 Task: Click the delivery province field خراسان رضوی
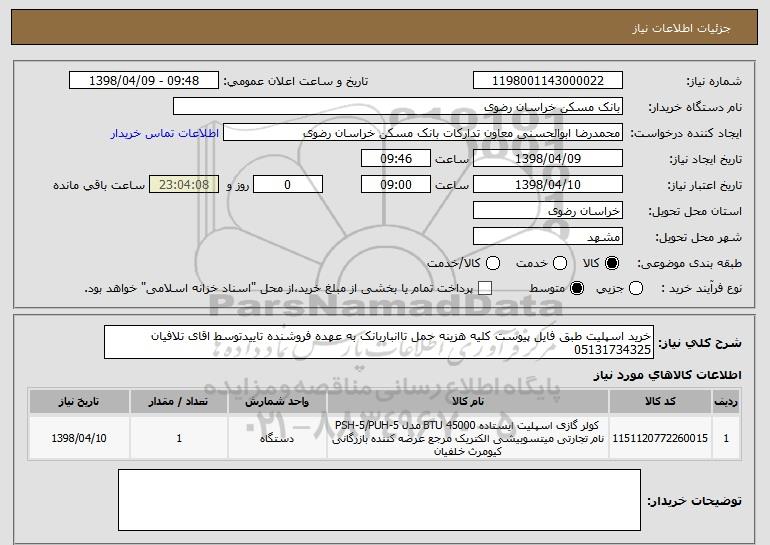point(548,211)
